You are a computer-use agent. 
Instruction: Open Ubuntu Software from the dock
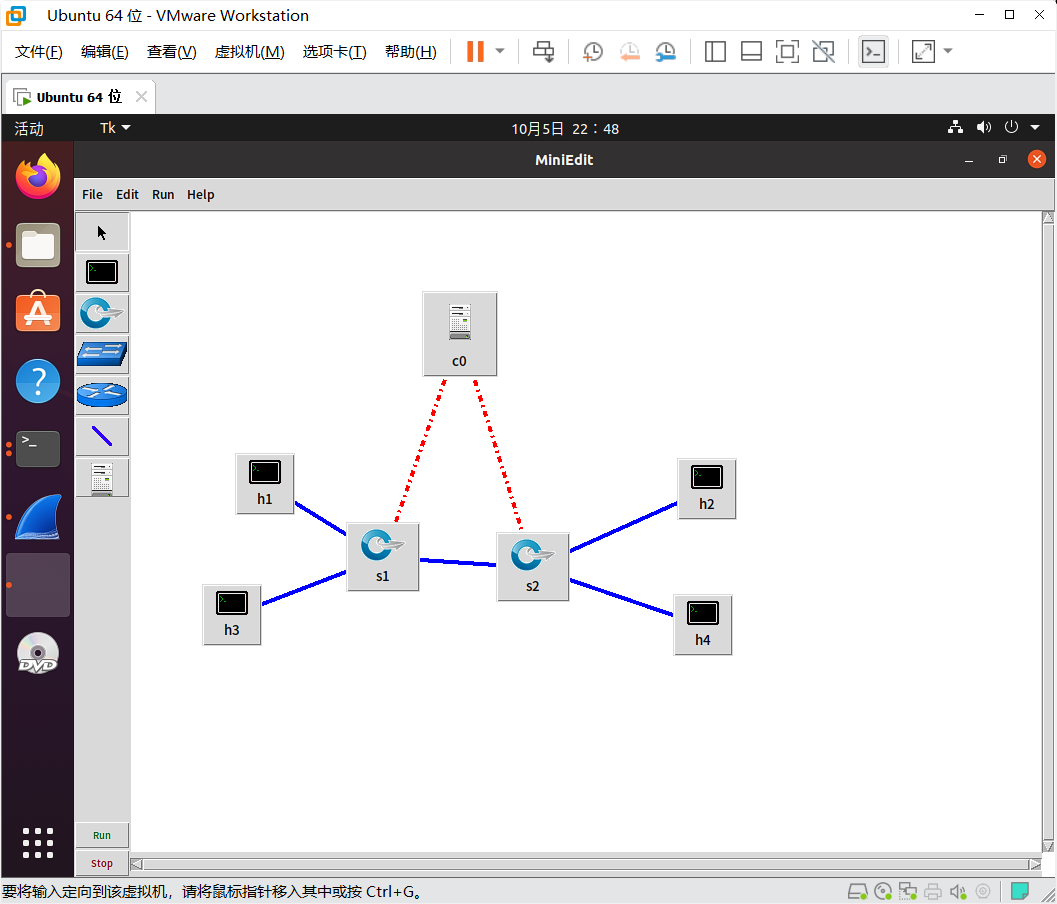(x=38, y=312)
